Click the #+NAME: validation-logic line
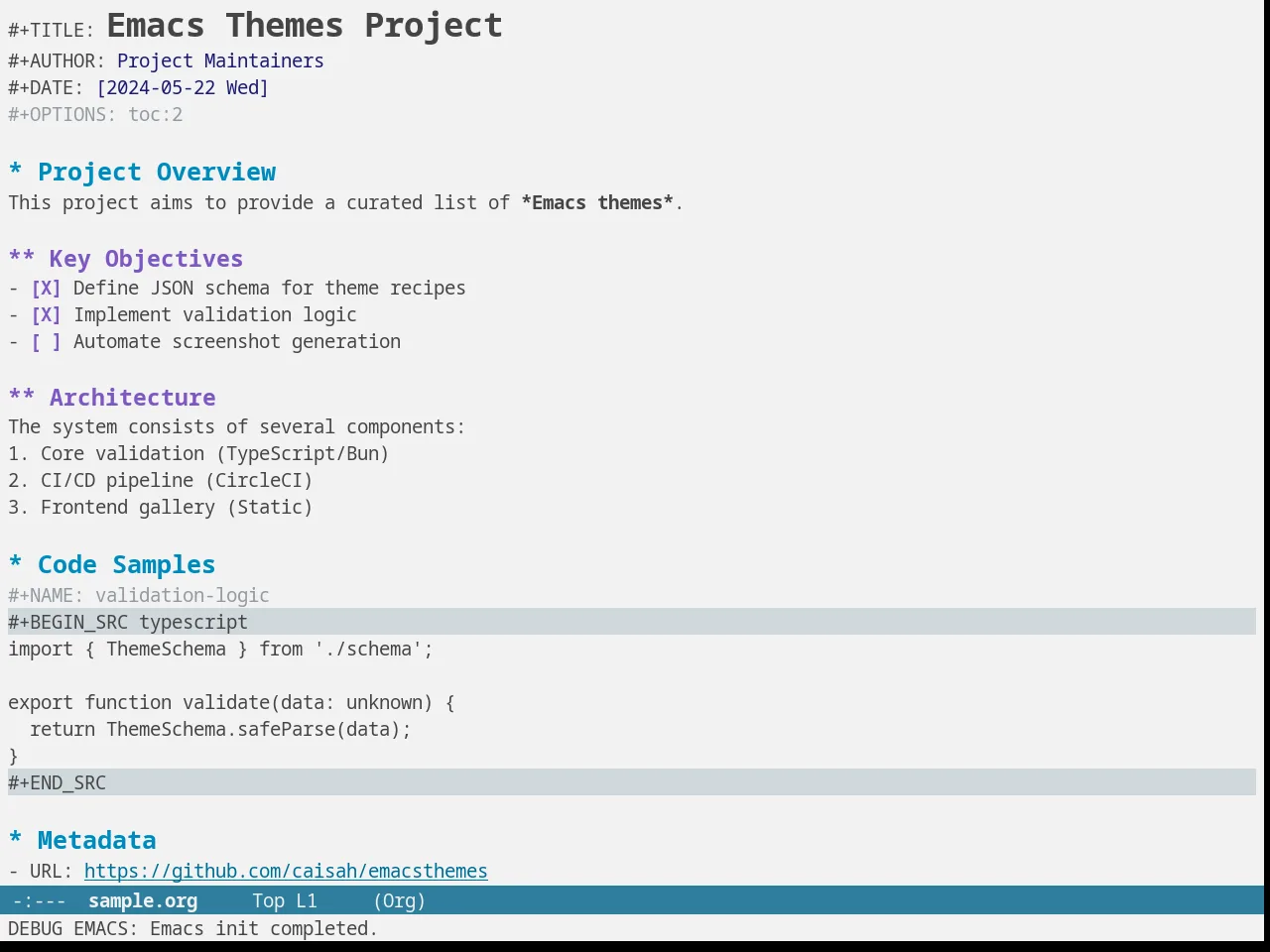Screen dimensions: 1270x952 [x=139, y=595]
